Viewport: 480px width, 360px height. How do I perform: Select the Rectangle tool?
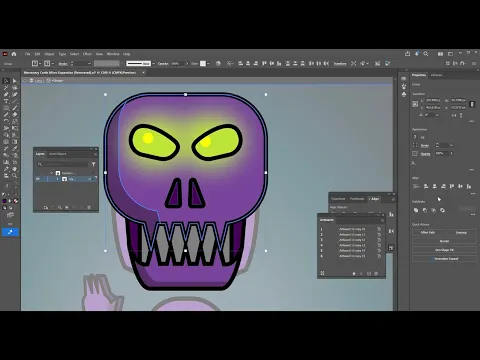click(6, 108)
